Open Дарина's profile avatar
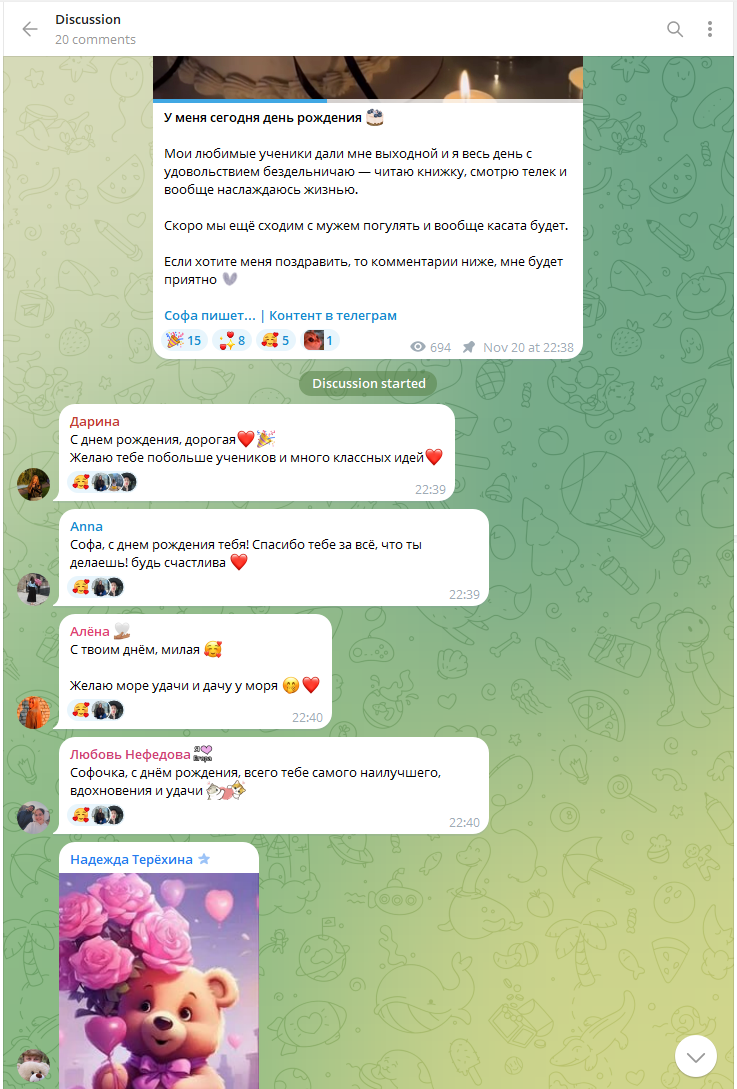The image size is (737, 1089). point(33,484)
